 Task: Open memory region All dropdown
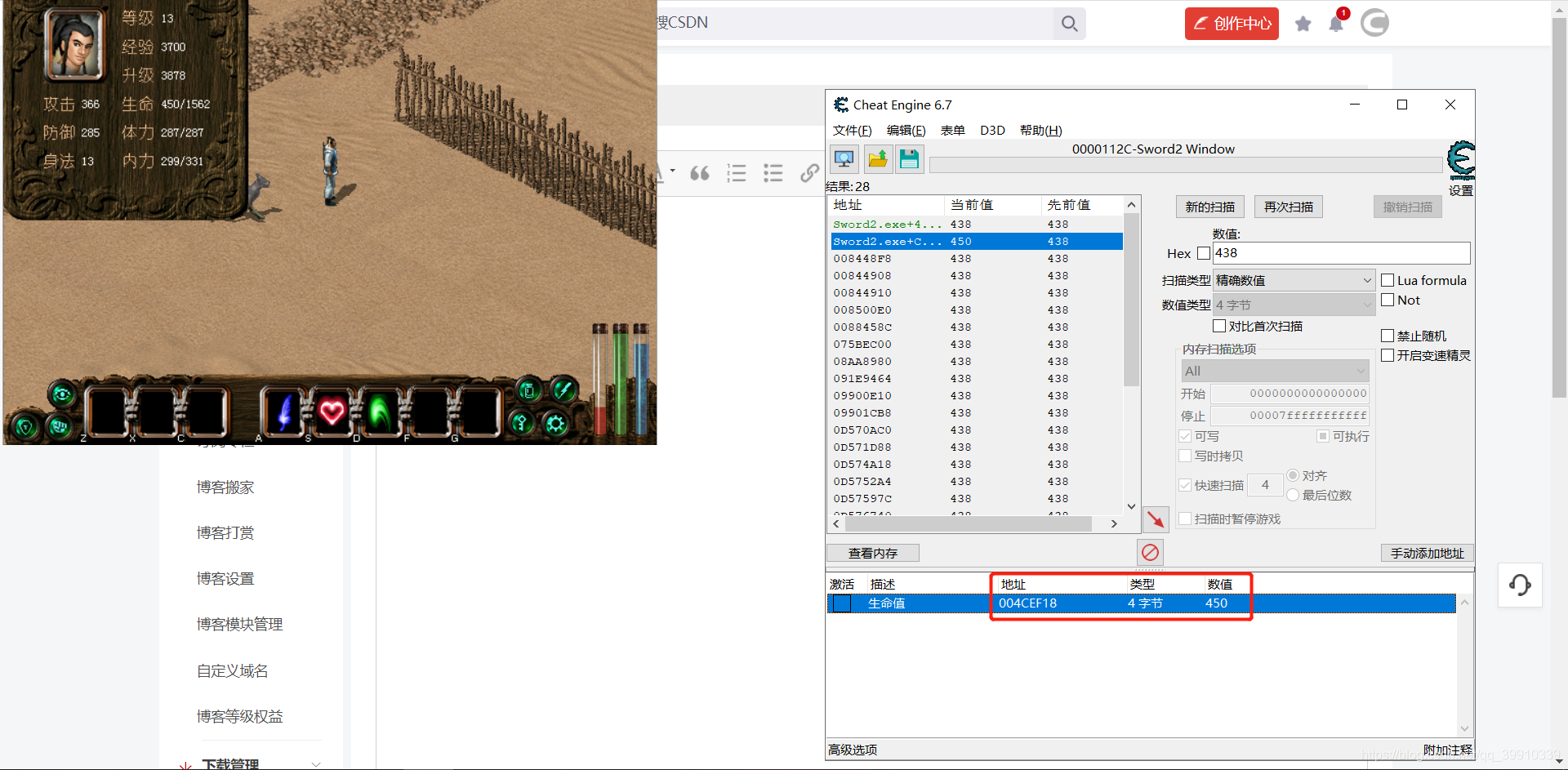coord(1275,371)
